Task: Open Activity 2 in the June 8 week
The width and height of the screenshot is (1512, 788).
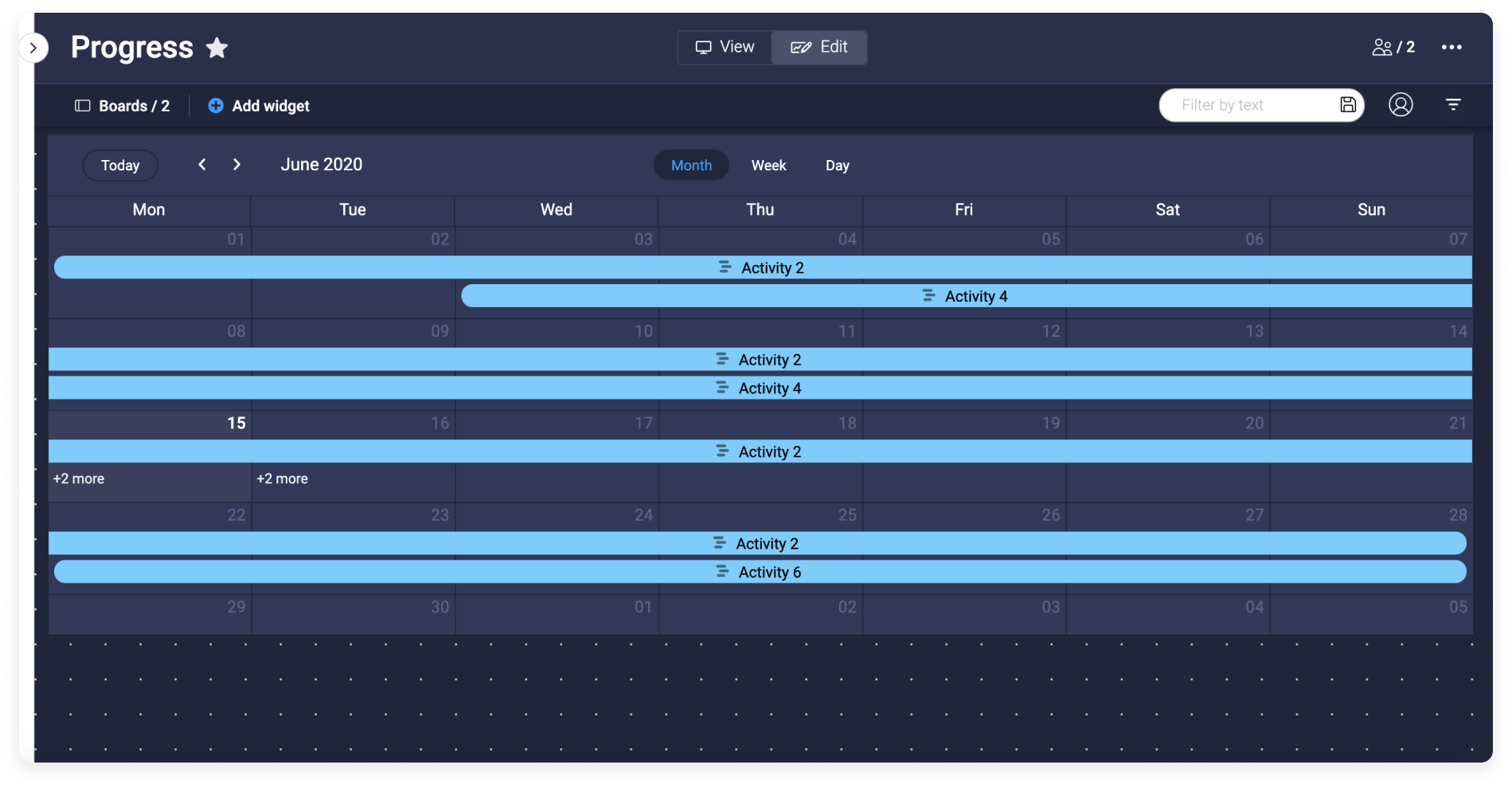Action: tap(760, 360)
